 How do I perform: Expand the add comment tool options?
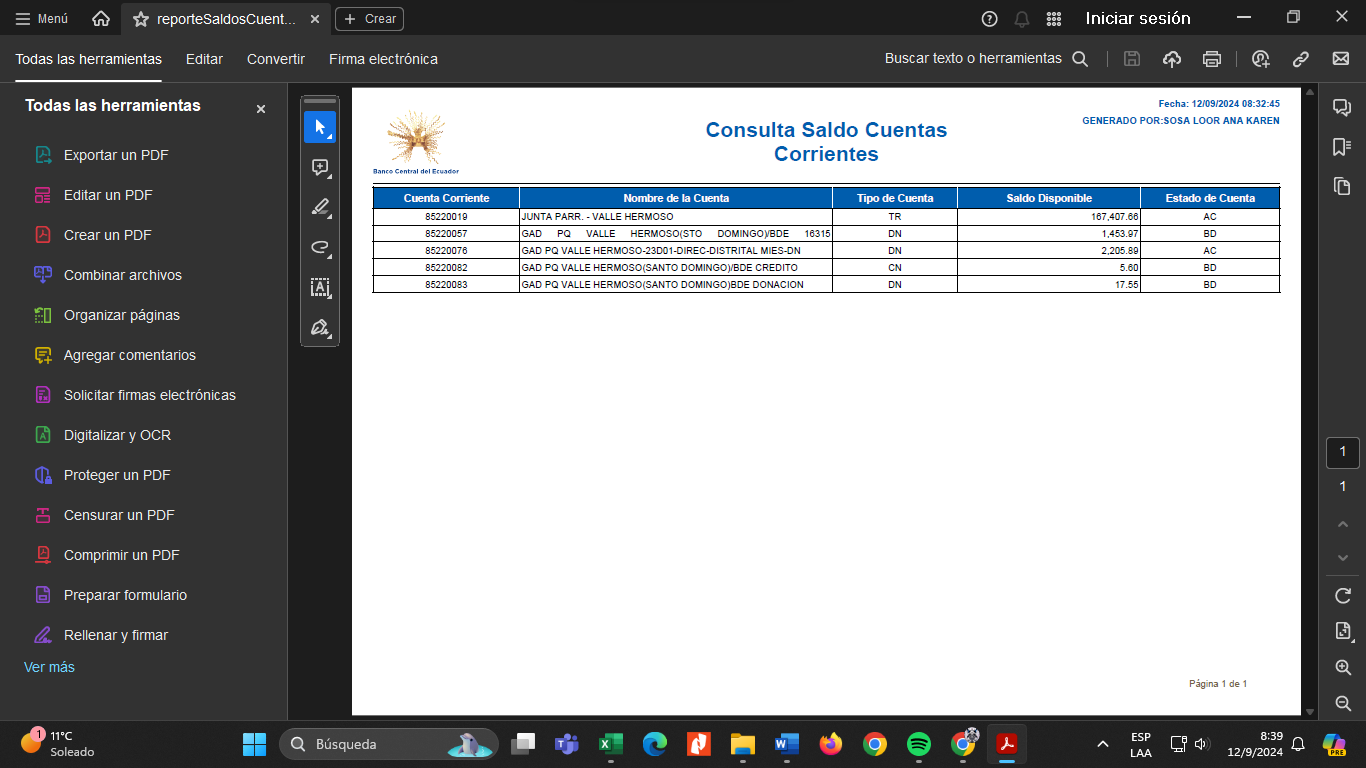320,167
